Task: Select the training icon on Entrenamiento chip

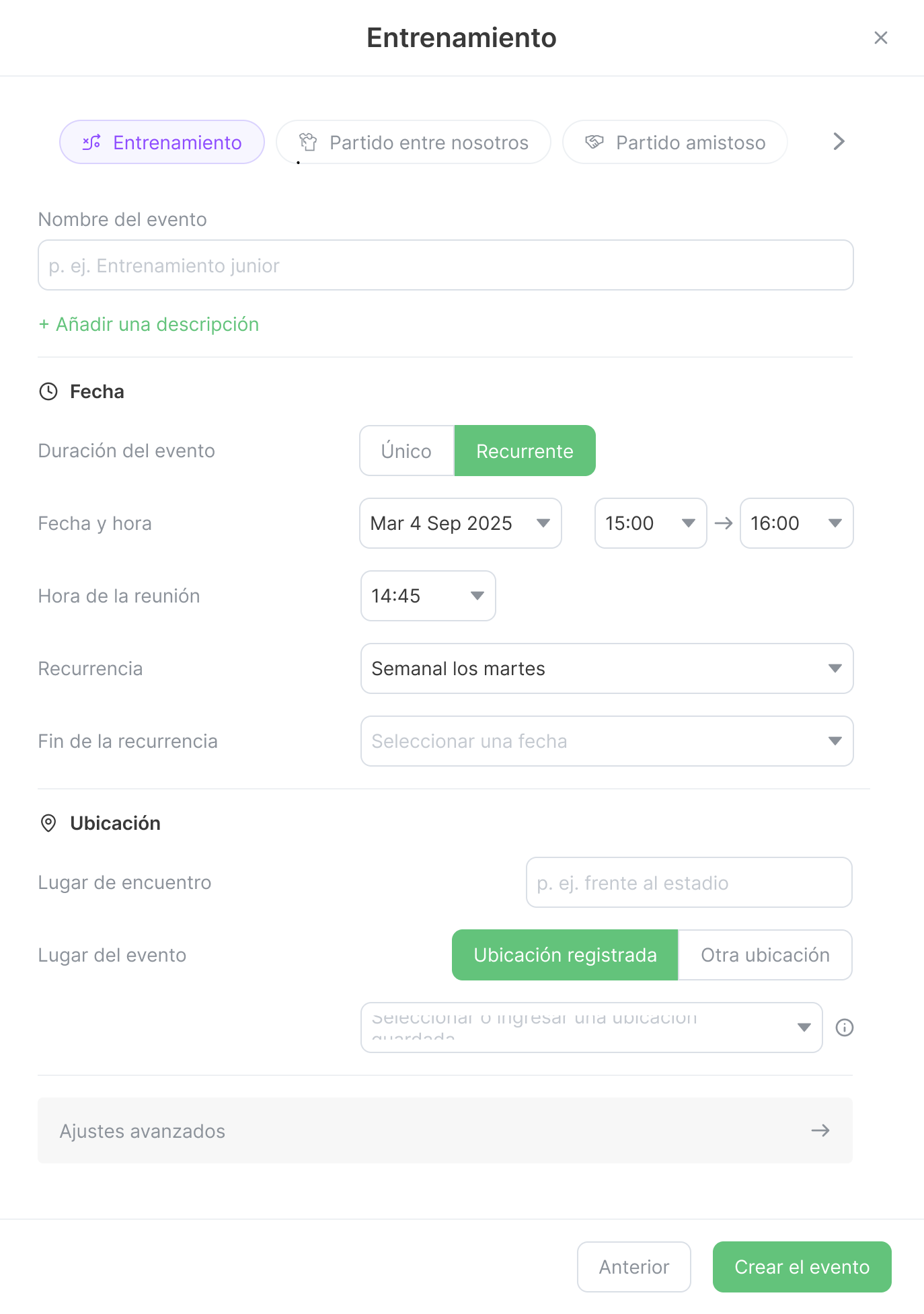Action: click(x=91, y=142)
